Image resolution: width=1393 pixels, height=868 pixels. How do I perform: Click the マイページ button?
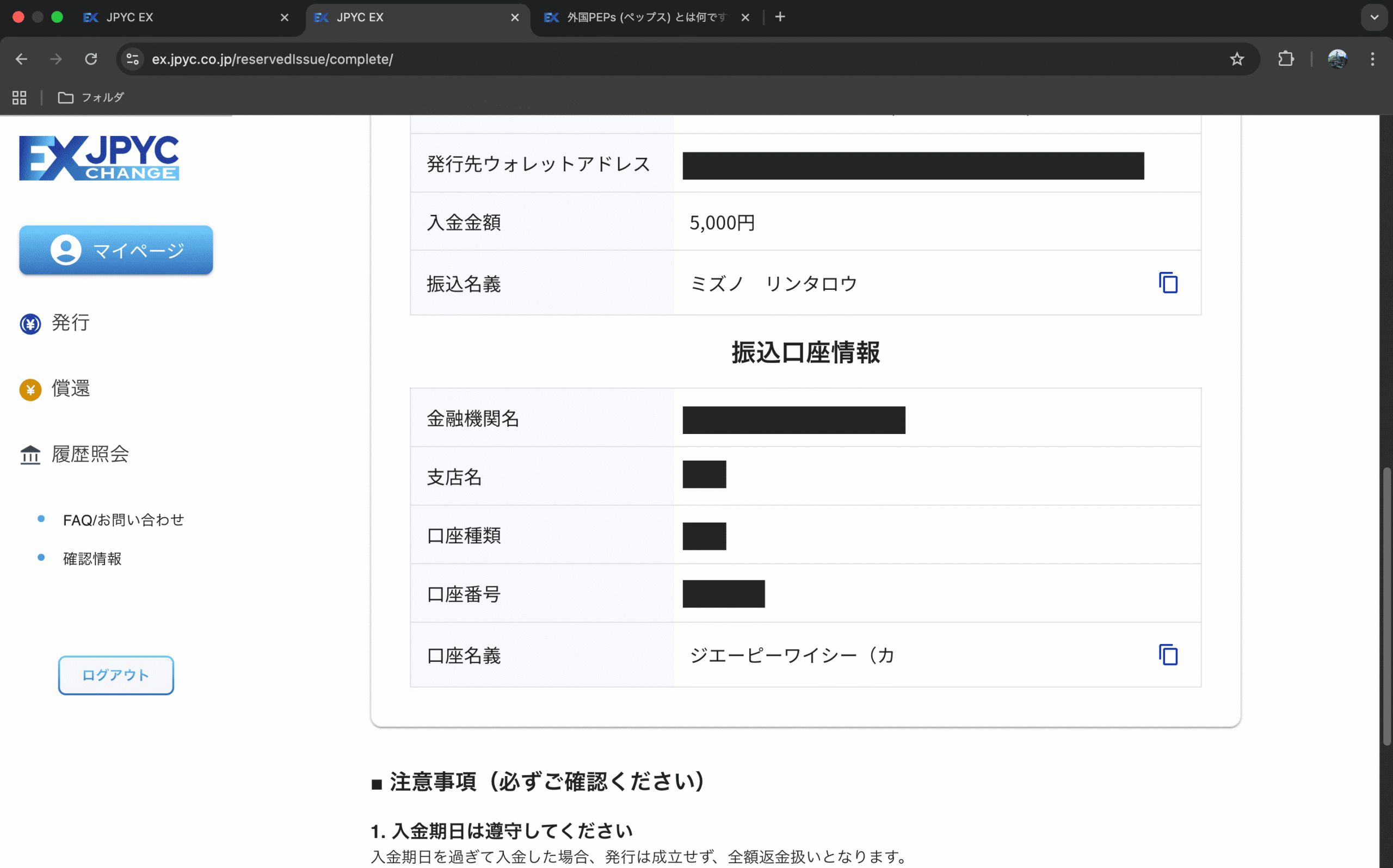116,250
